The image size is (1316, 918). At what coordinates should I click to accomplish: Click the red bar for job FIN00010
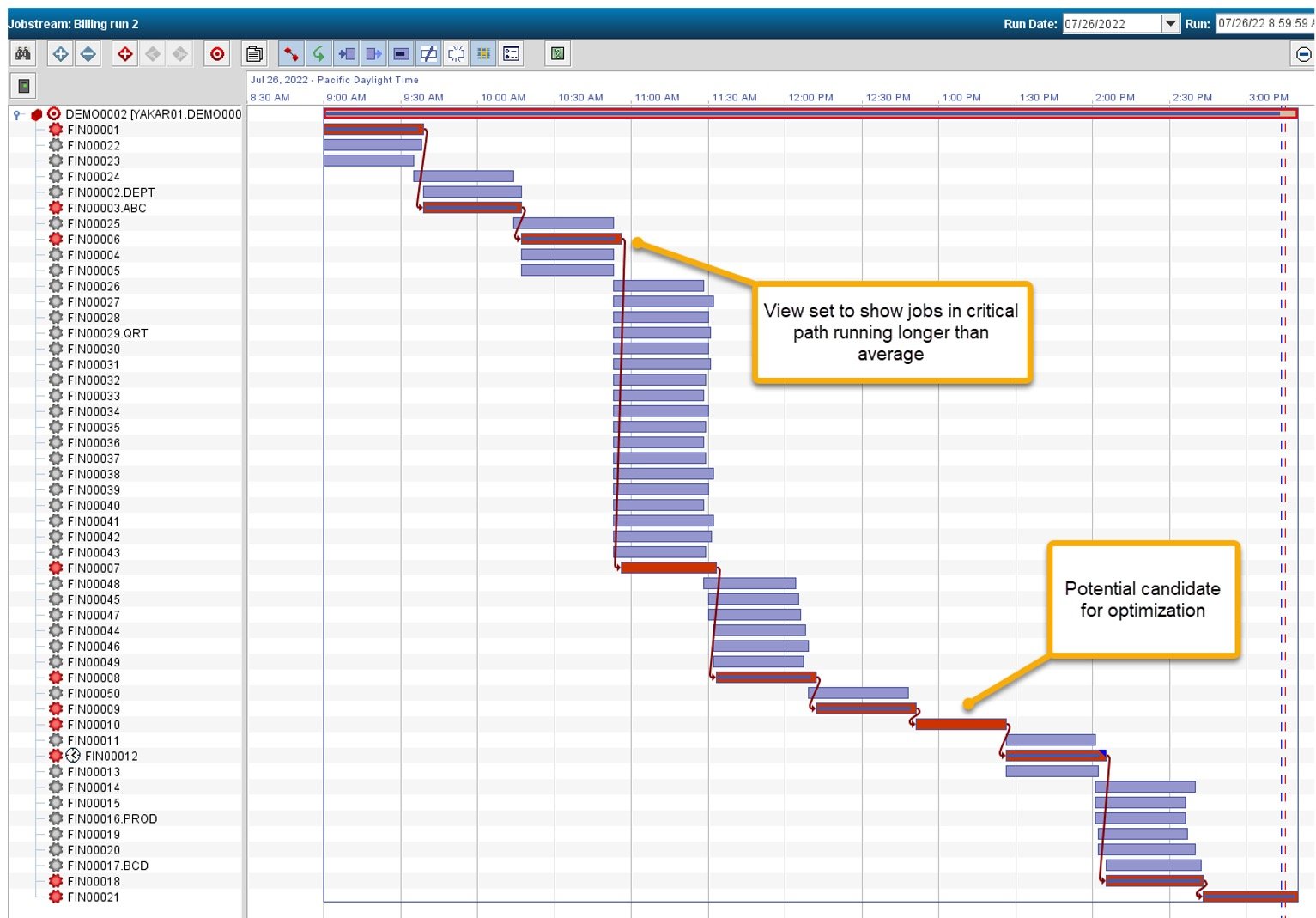pyautogui.click(x=961, y=725)
